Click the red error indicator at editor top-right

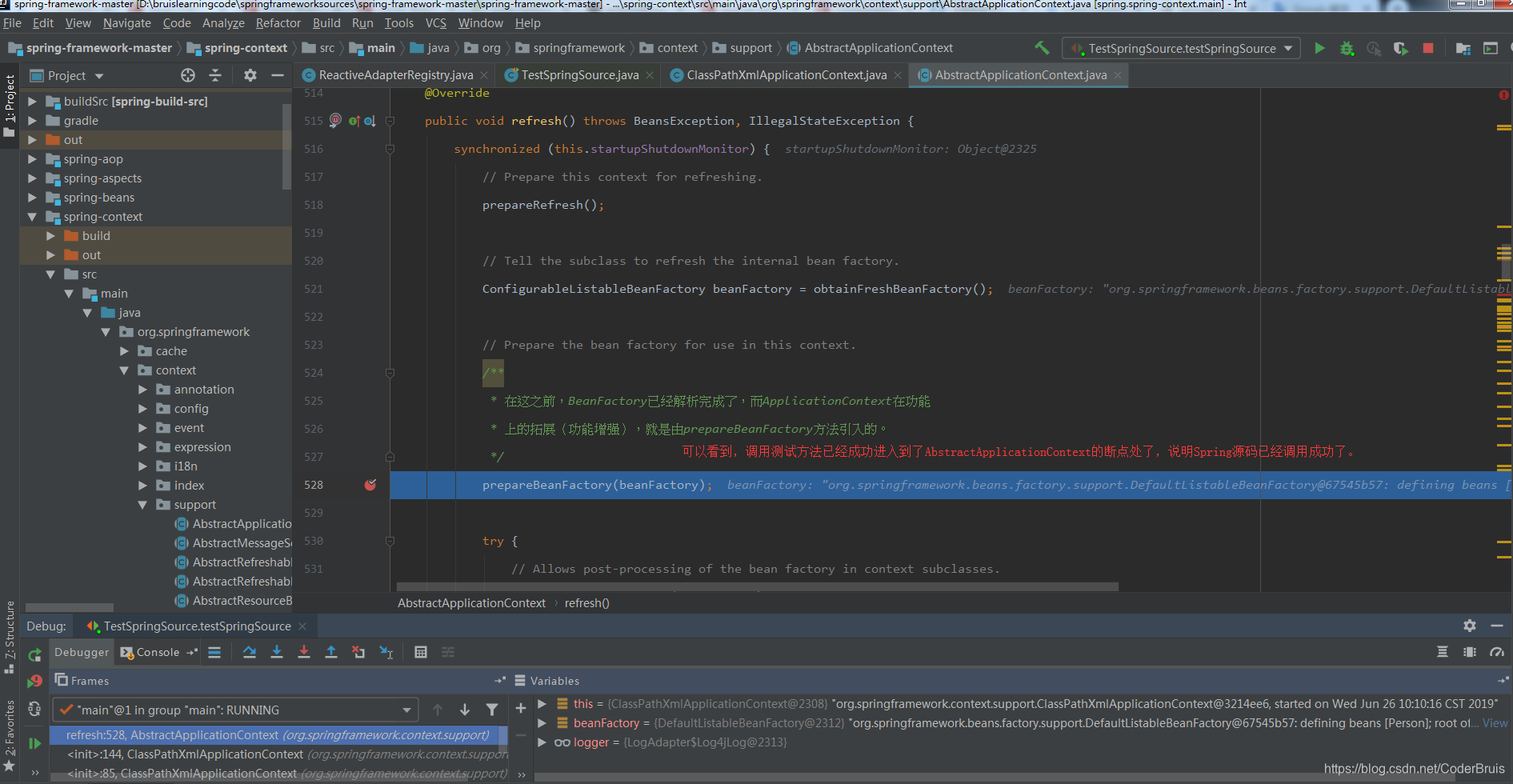pyautogui.click(x=1503, y=95)
